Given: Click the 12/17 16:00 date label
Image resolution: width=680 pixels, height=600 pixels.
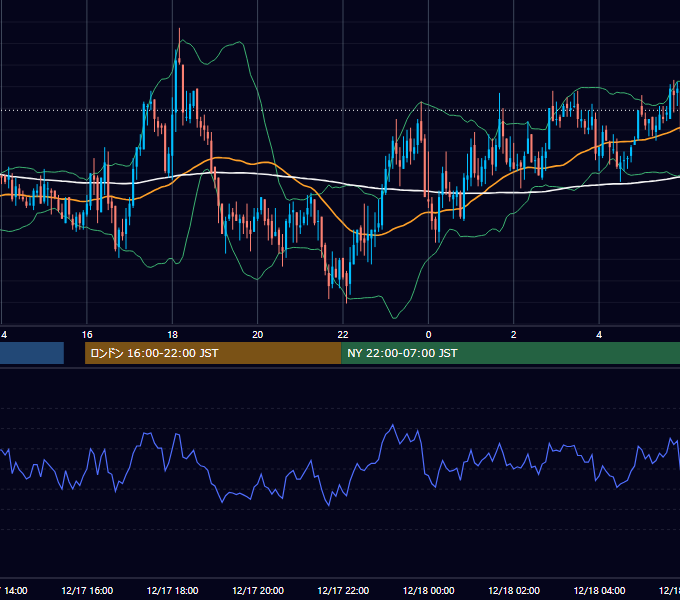Looking at the screenshot, I should tap(87, 591).
